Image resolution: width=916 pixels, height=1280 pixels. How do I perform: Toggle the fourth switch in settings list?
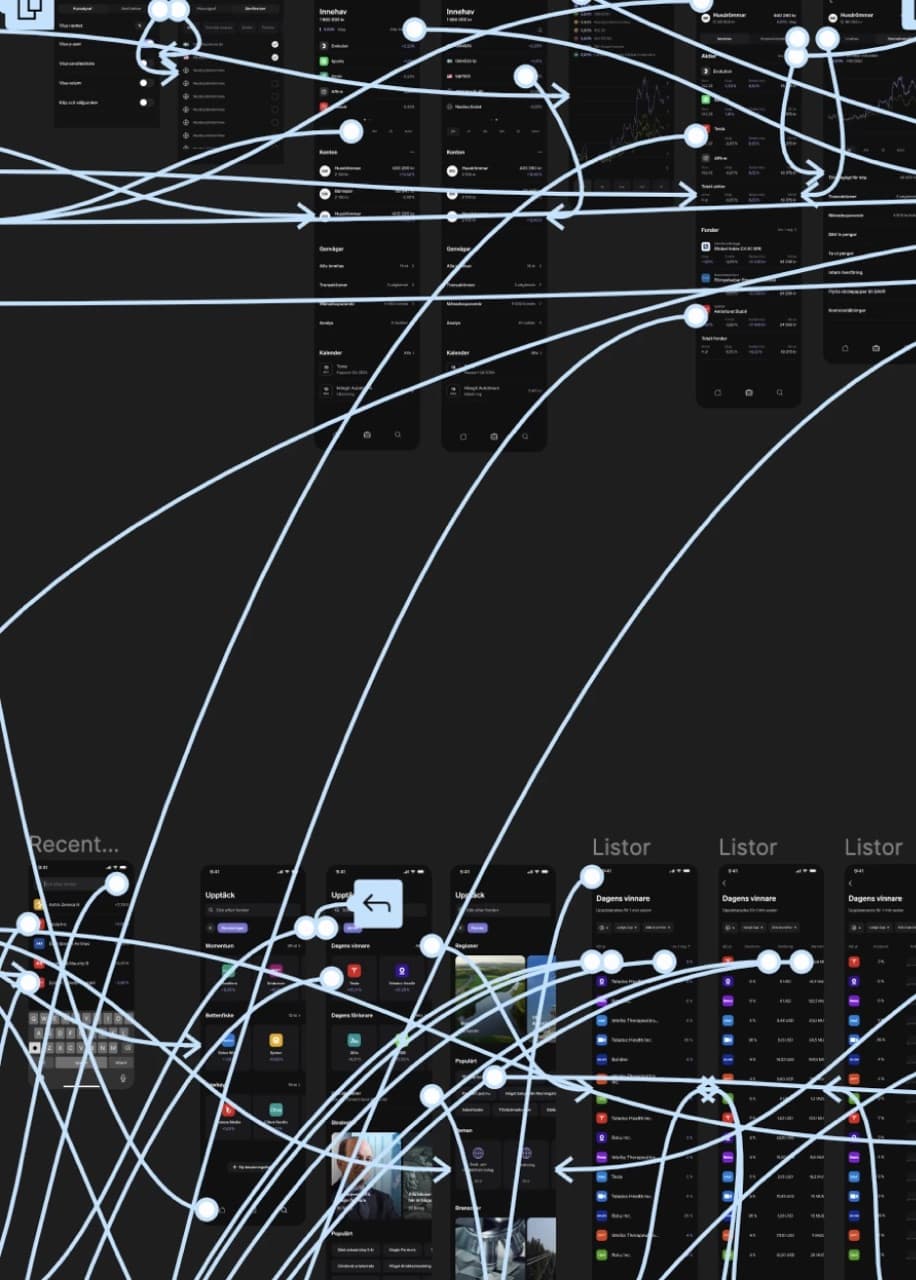click(x=145, y=83)
